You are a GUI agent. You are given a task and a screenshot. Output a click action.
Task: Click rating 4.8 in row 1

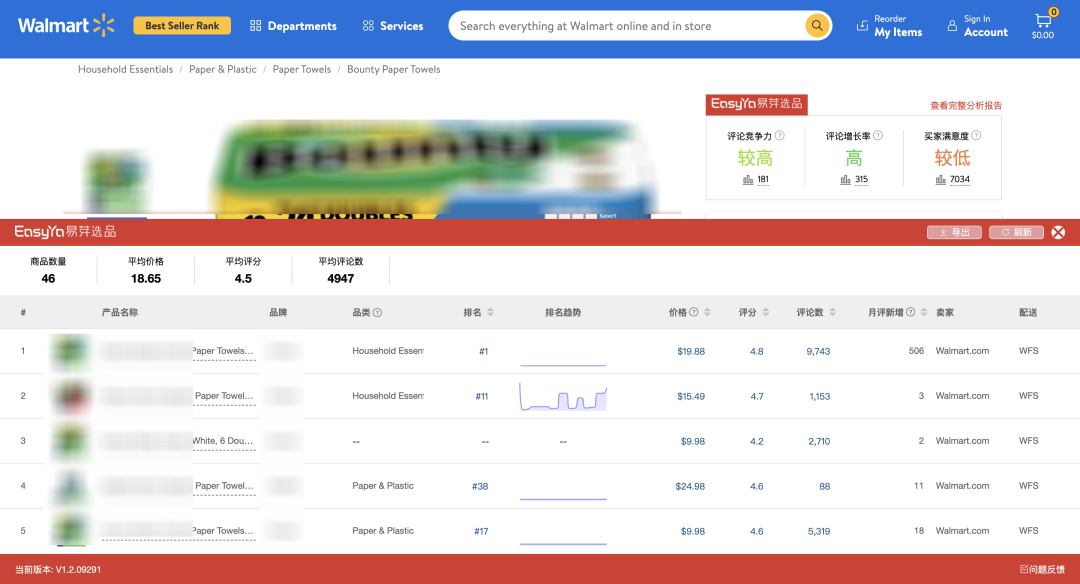tap(756, 351)
